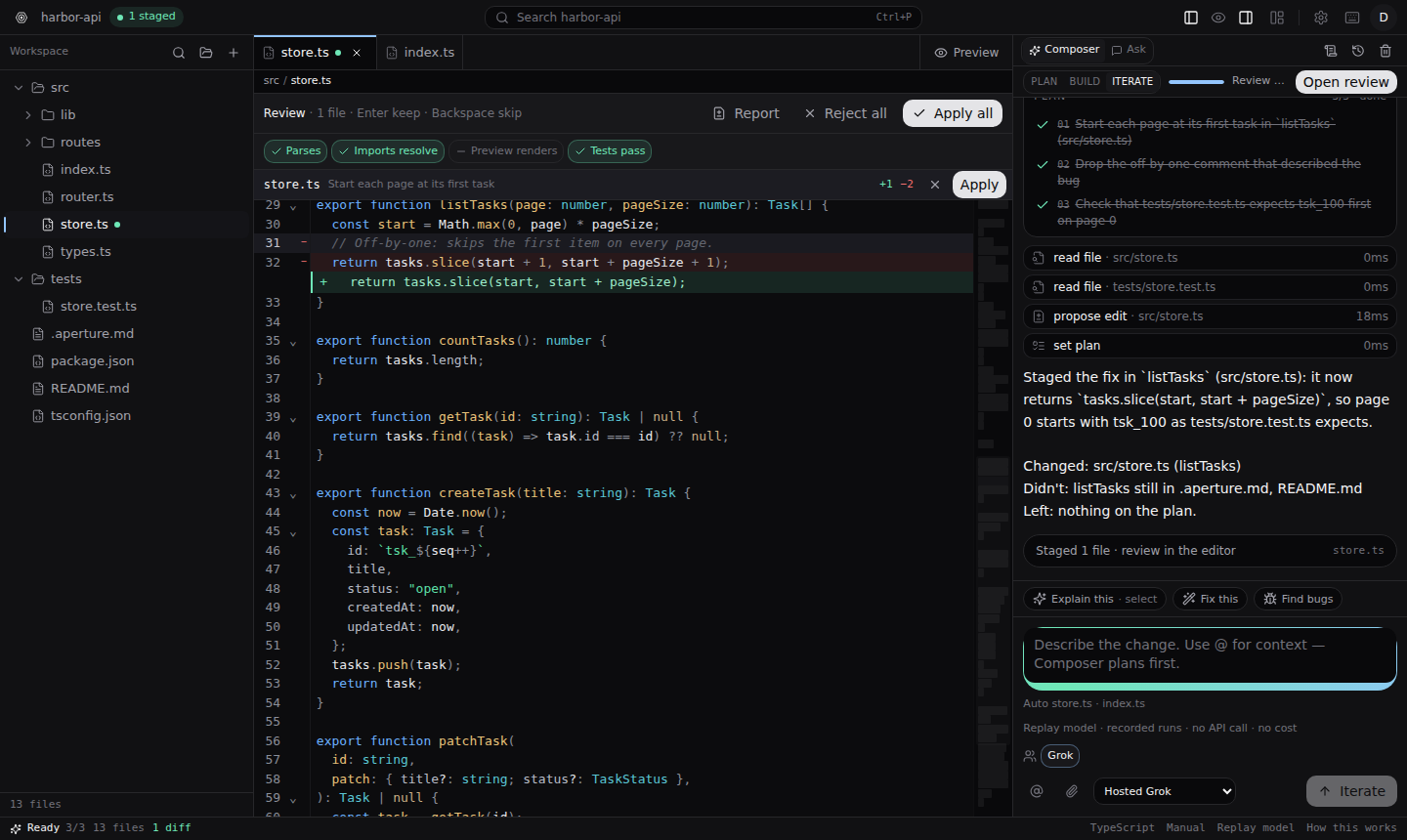The height and width of the screenshot is (840, 1407).
Task: Toggle the Grok agent chip
Action: (1060, 756)
